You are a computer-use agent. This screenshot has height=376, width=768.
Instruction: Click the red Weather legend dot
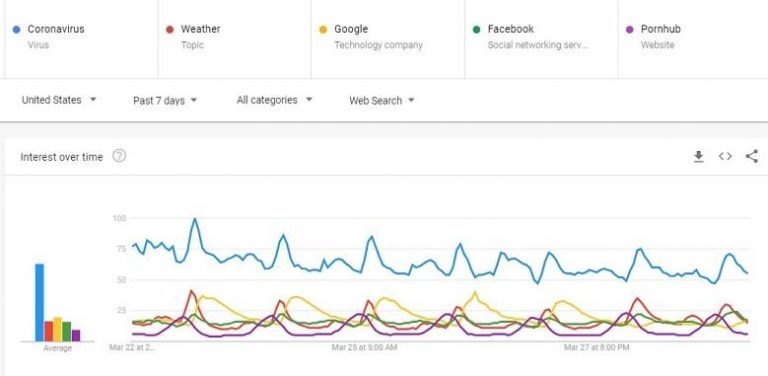[169, 29]
